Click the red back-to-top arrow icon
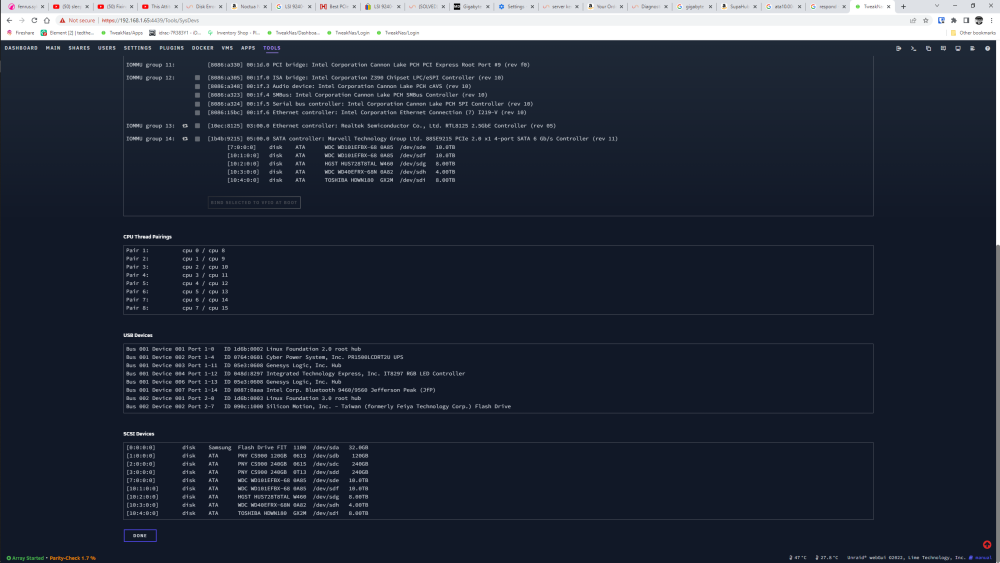Viewport: 1000px width, 563px height. (x=987, y=545)
